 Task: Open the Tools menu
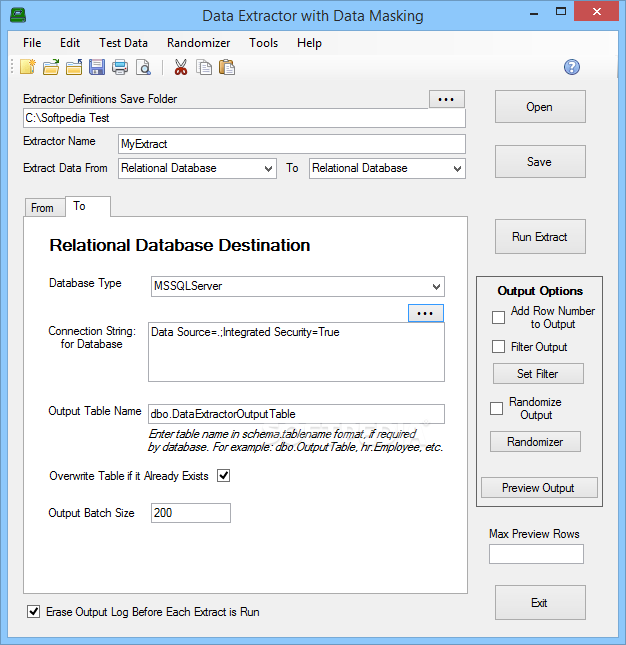(x=263, y=43)
